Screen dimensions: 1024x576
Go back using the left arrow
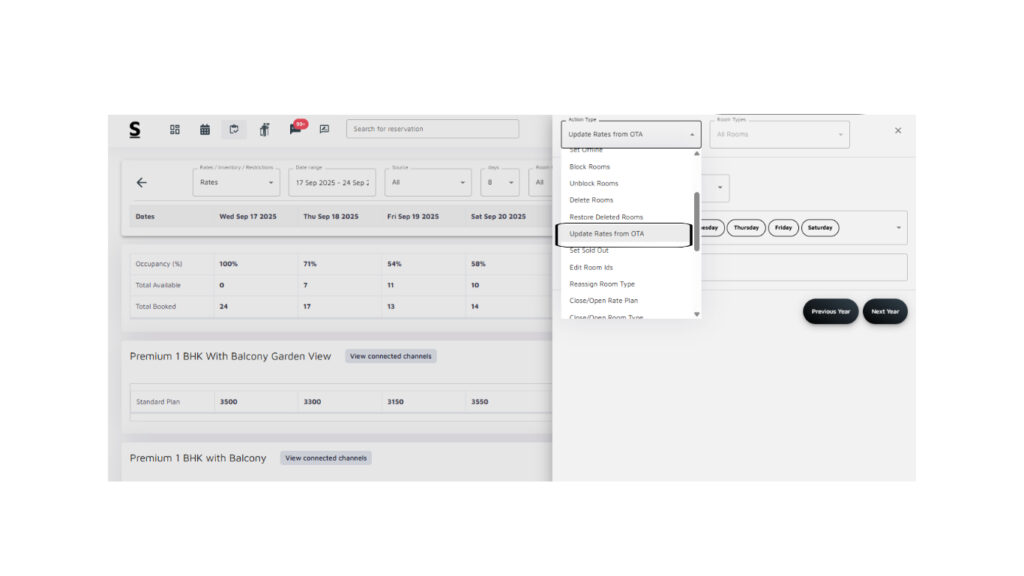pos(141,183)
